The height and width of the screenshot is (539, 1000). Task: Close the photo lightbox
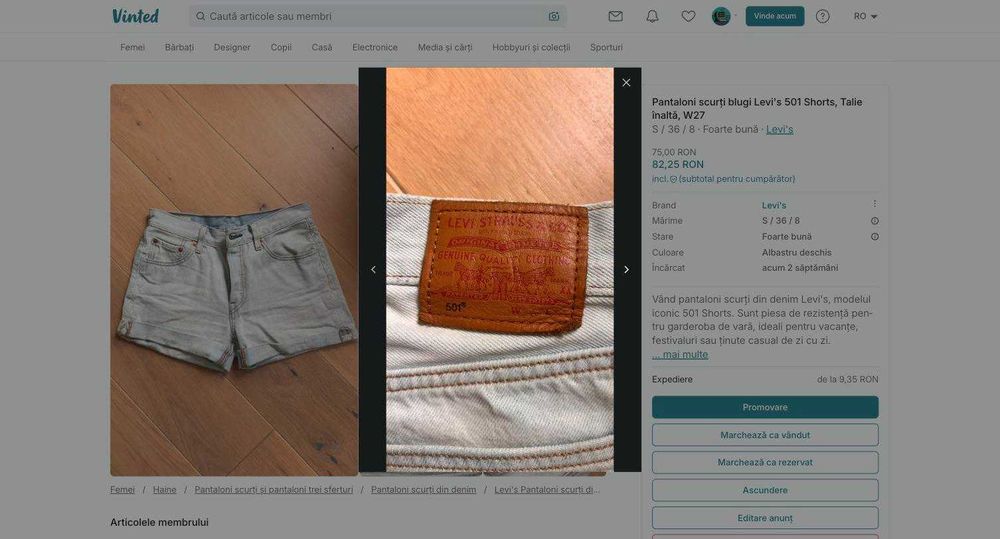click(626, 82)
